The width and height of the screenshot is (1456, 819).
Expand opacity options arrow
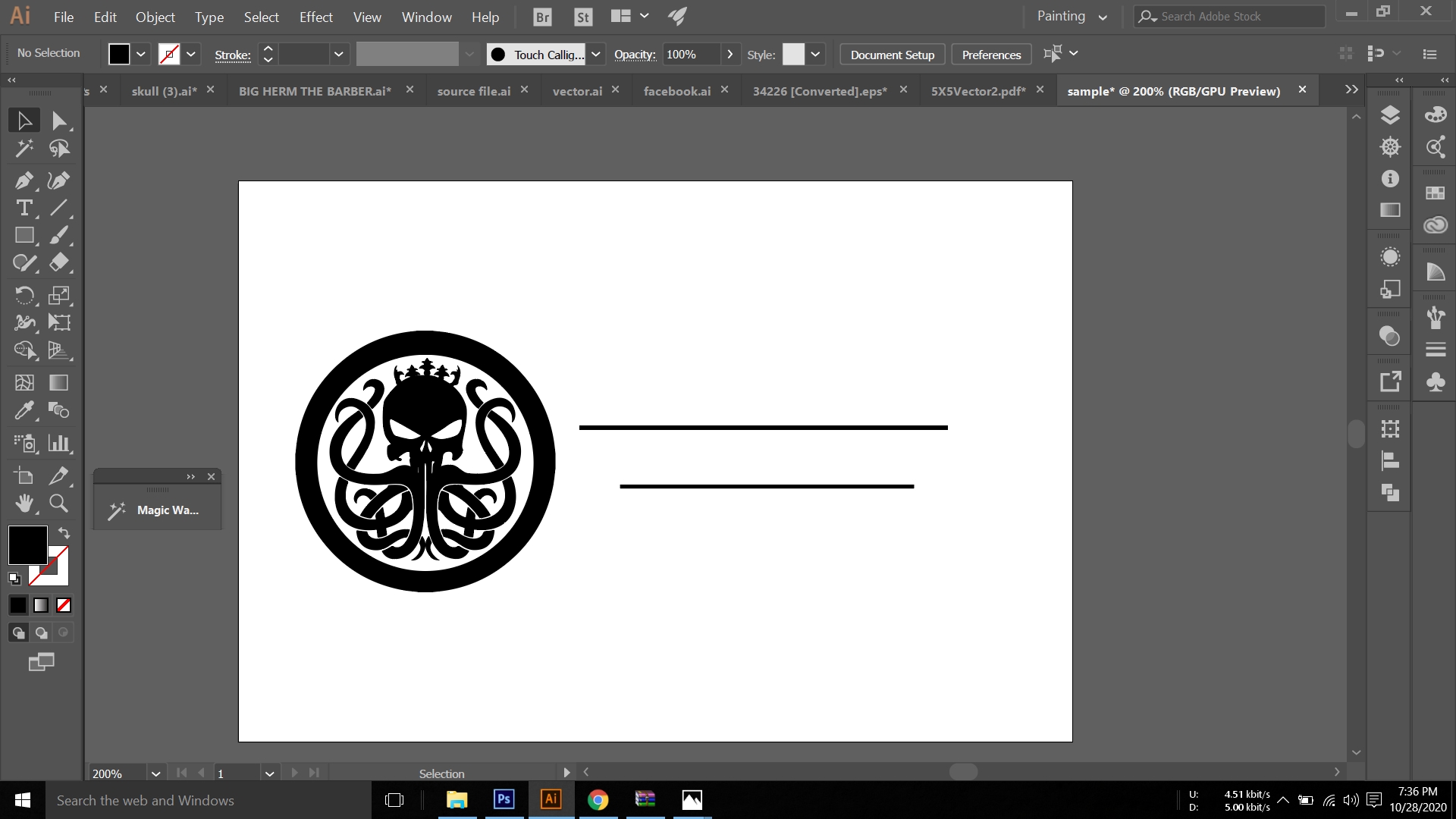(730, 54)
